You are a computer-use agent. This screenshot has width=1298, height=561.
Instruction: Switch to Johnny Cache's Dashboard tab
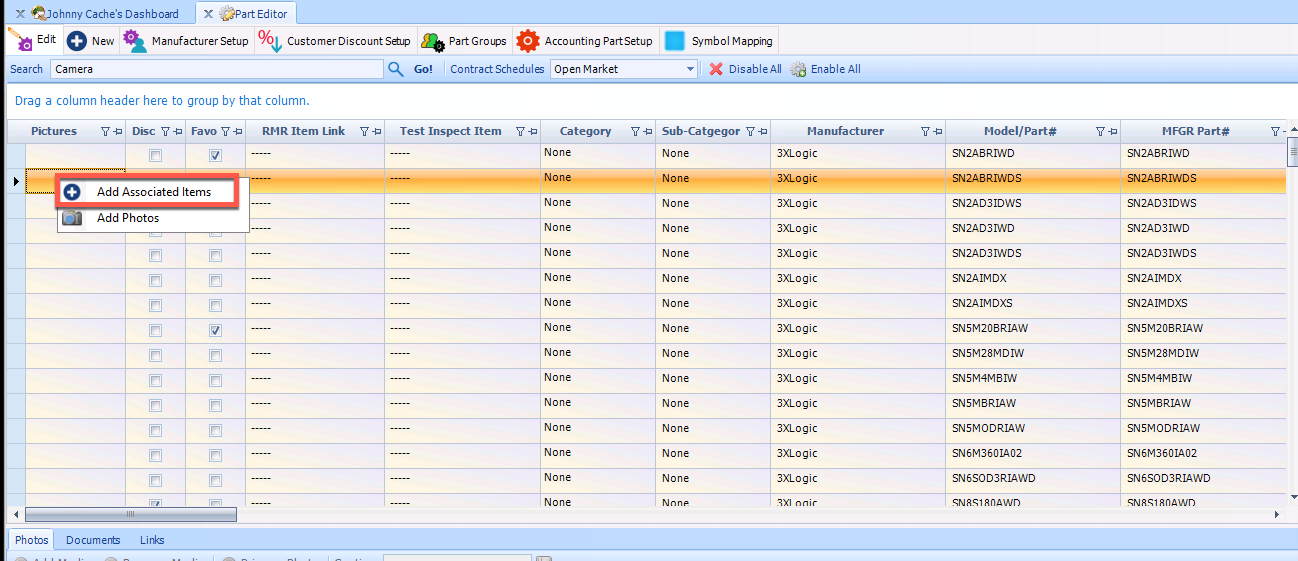tap(105, 14)
